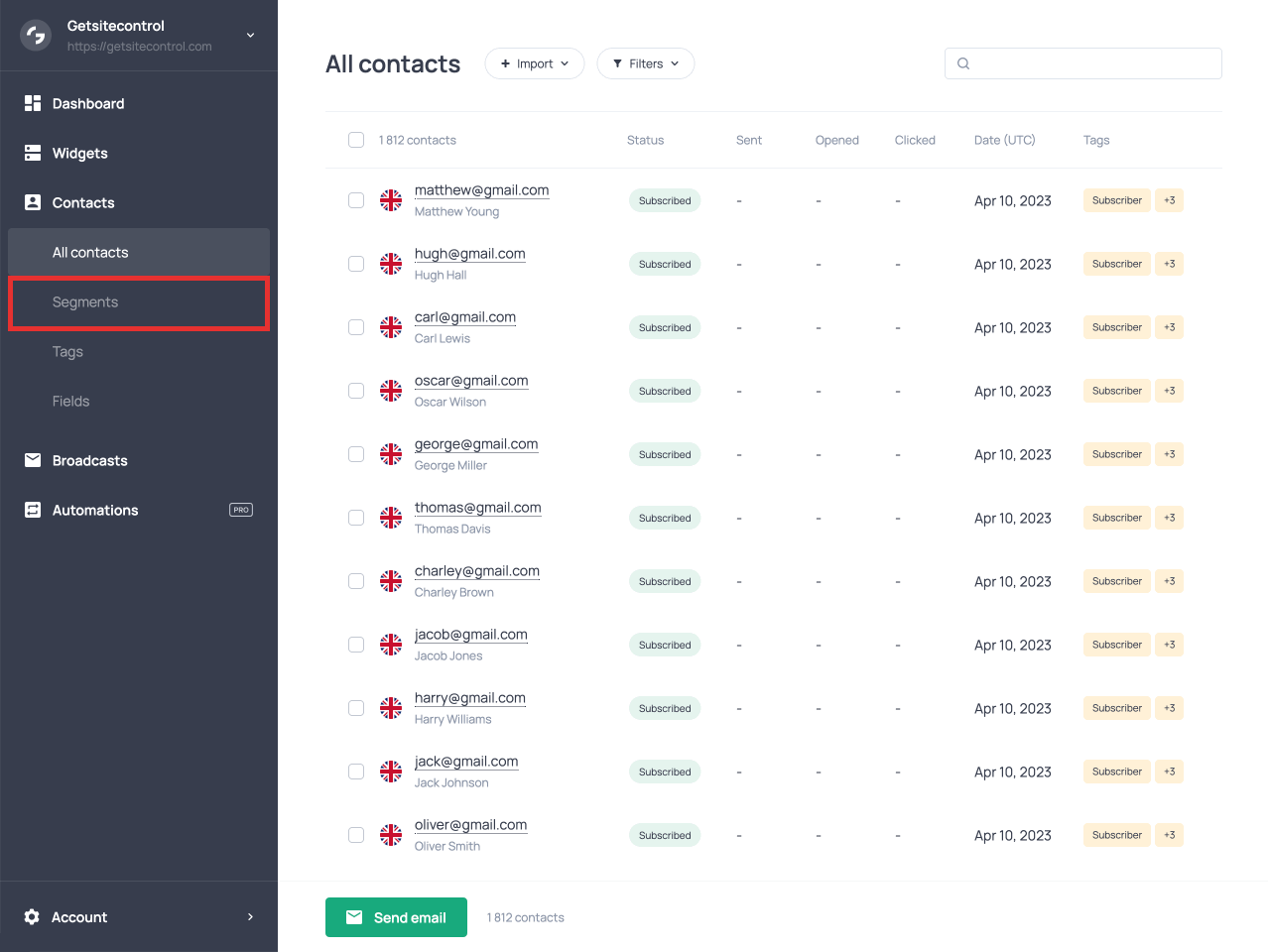Open the Import dropdown
The width and height of the screenshot is (1270, 952).
pos(535,63)
